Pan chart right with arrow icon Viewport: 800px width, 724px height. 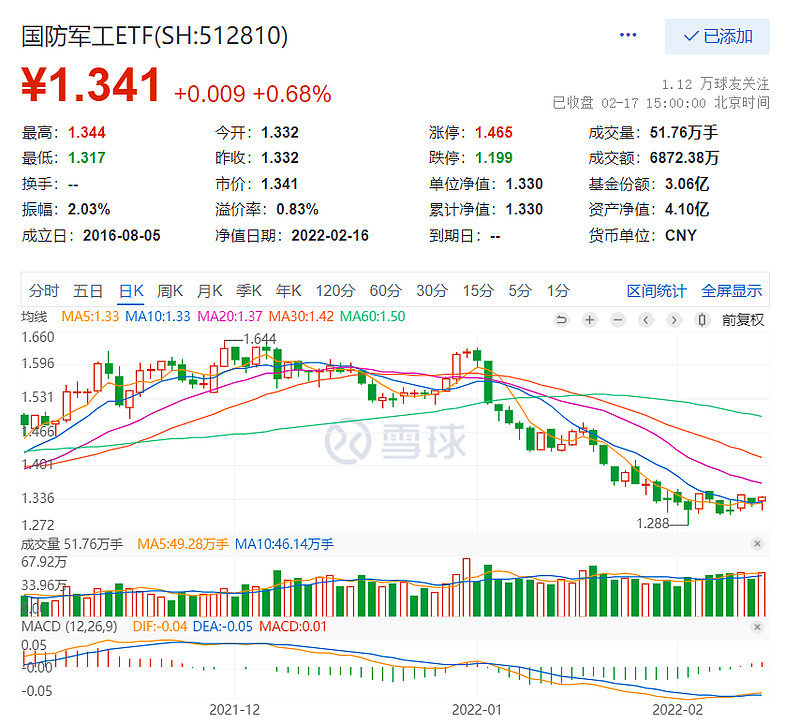(x=674, y=320)
